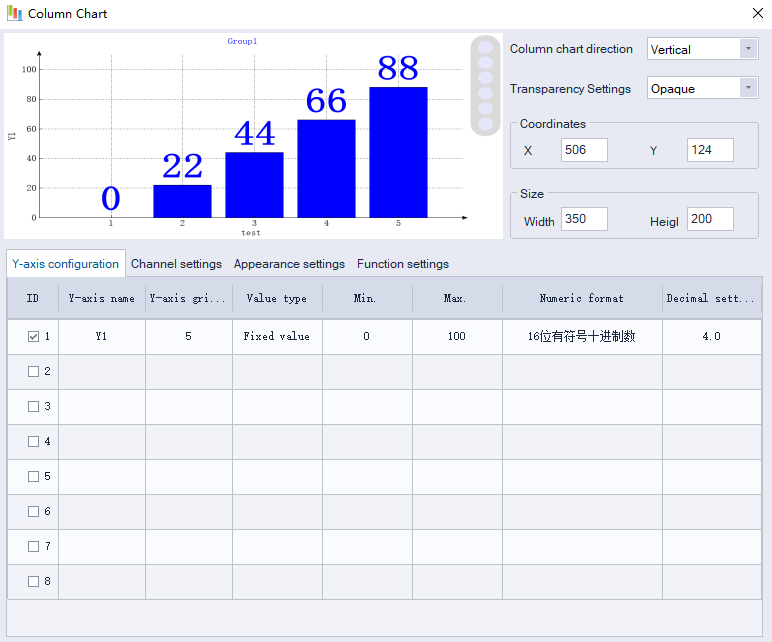Click the 'test' x-axis label
Screen dimensions: 772x642
coord(251,233)
